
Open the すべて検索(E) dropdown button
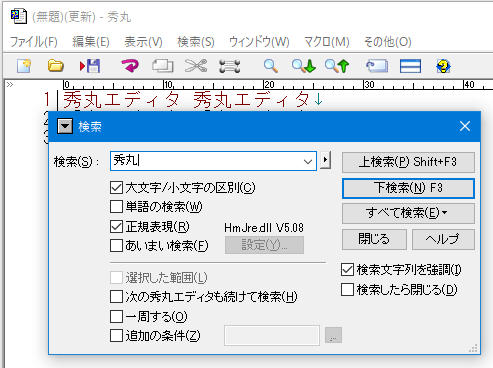coord(408,213)
